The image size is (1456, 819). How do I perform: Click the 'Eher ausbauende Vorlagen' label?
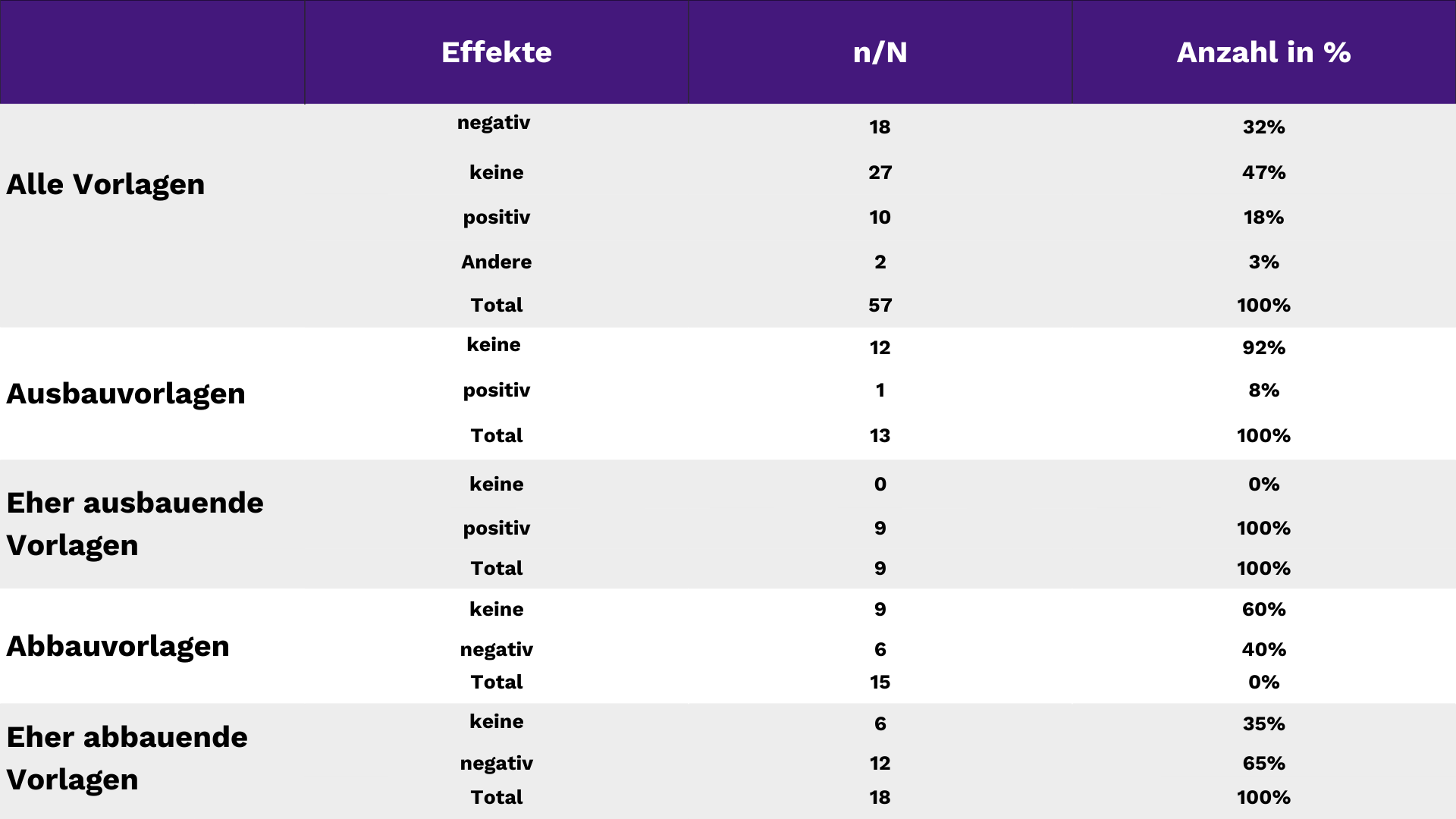coord(135,524)
